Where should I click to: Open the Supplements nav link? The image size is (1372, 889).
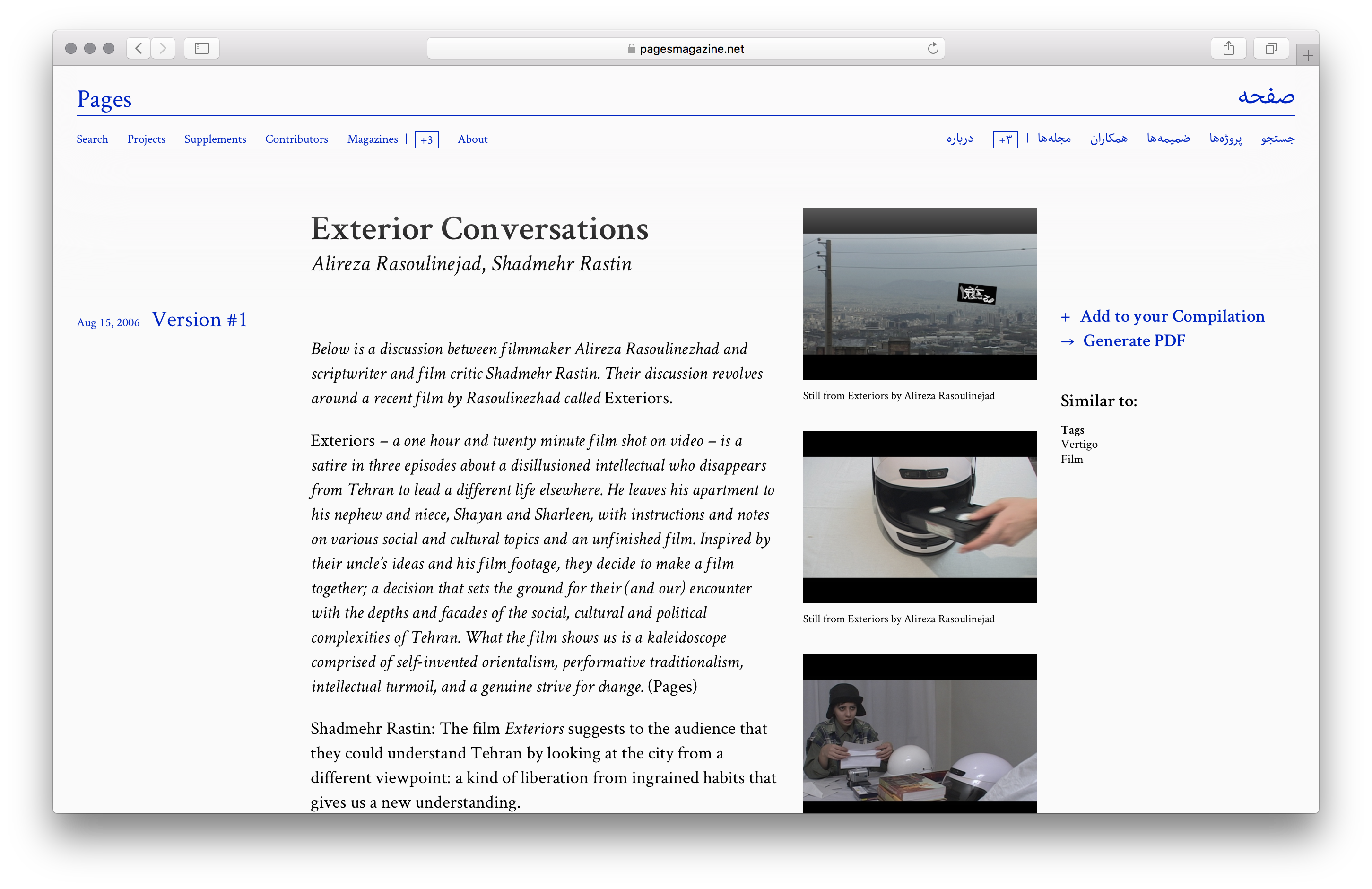click(x=215, y=139)
